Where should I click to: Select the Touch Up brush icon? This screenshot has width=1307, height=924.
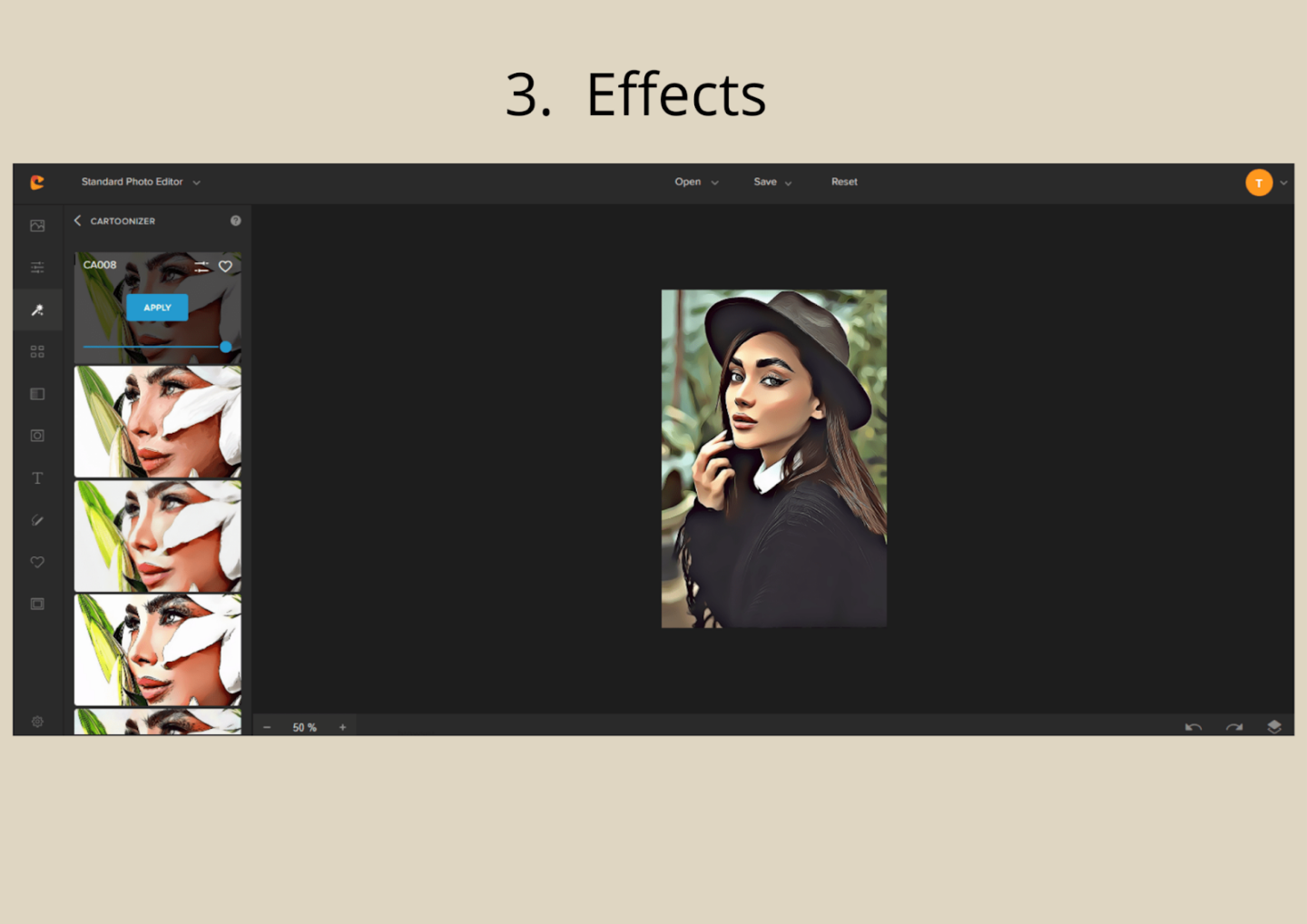click(37, 520)
